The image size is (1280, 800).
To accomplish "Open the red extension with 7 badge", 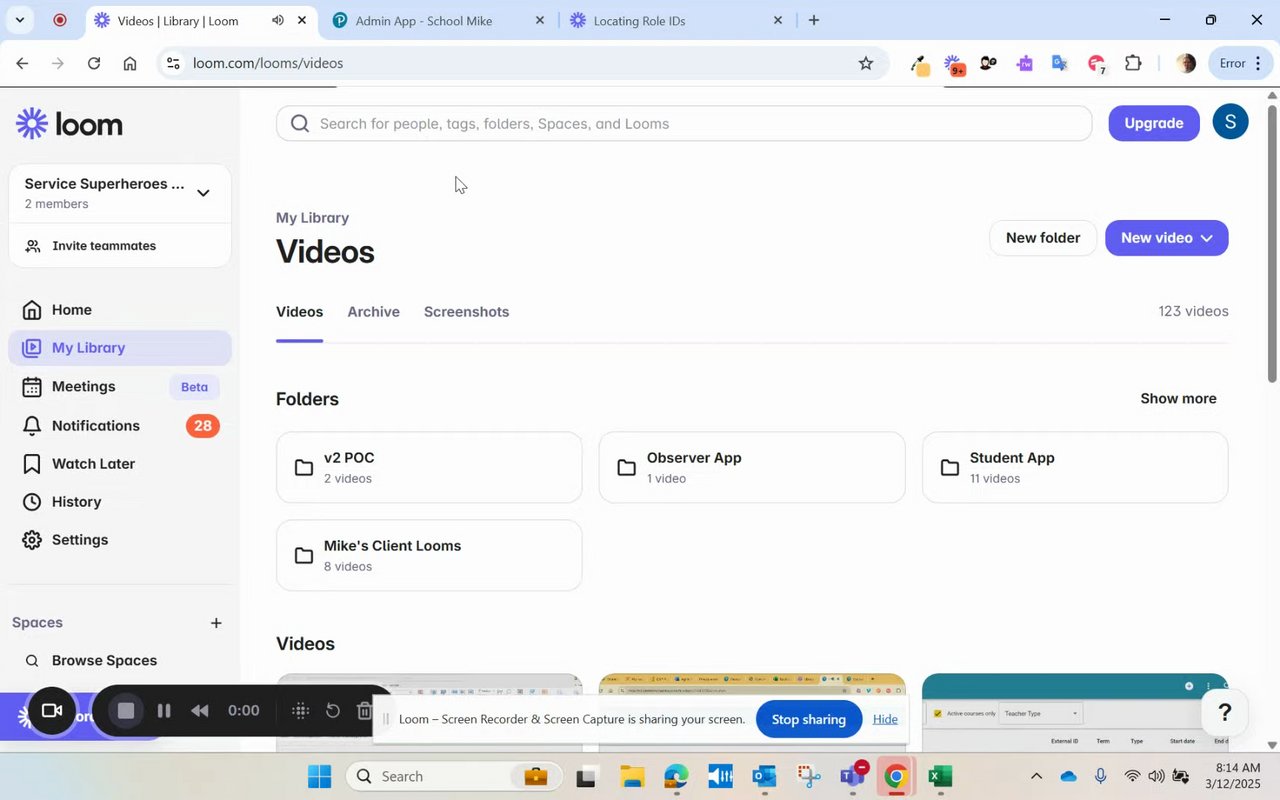I will click(1096, 64).
